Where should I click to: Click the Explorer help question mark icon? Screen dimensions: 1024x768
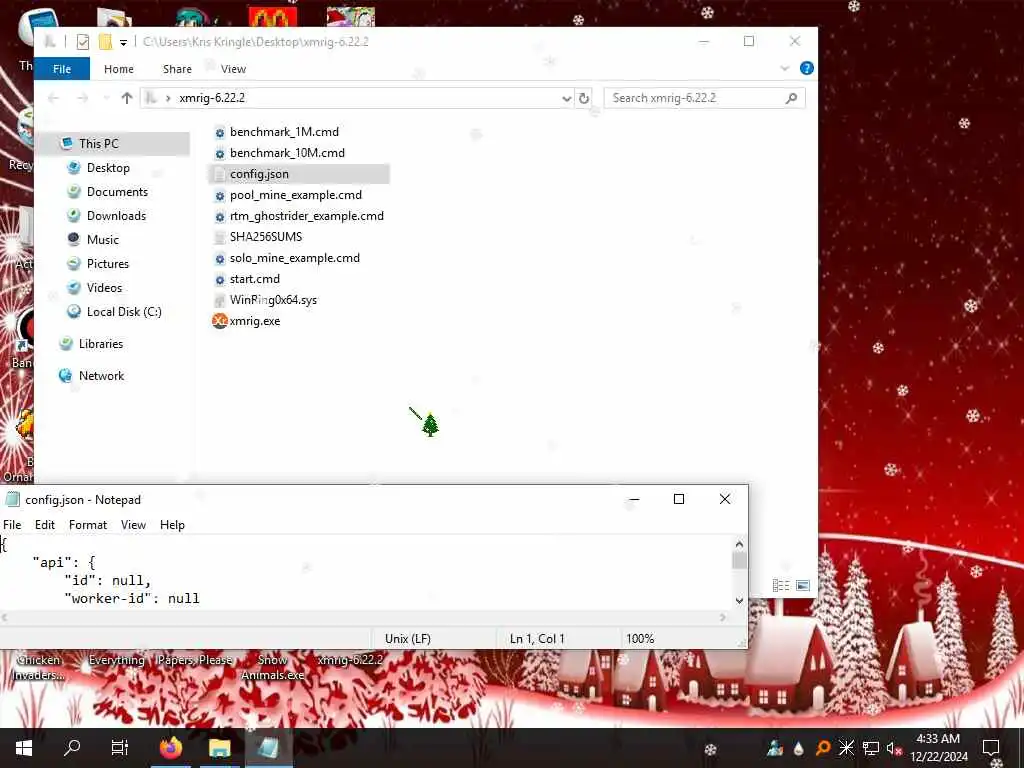[807, 68]
